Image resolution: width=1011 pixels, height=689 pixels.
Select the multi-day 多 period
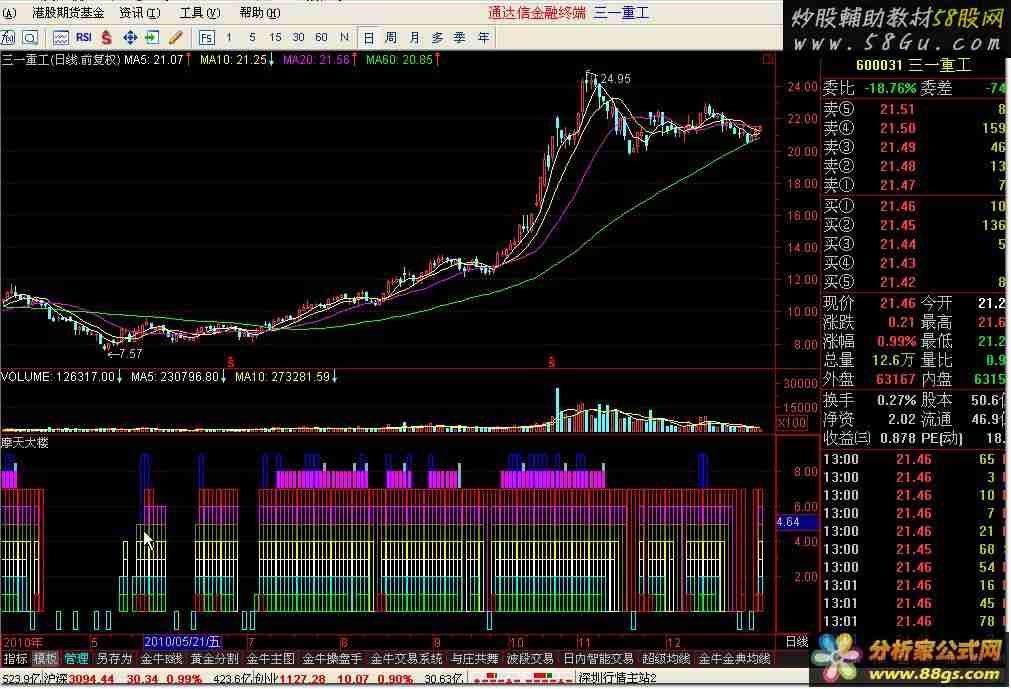437,38
